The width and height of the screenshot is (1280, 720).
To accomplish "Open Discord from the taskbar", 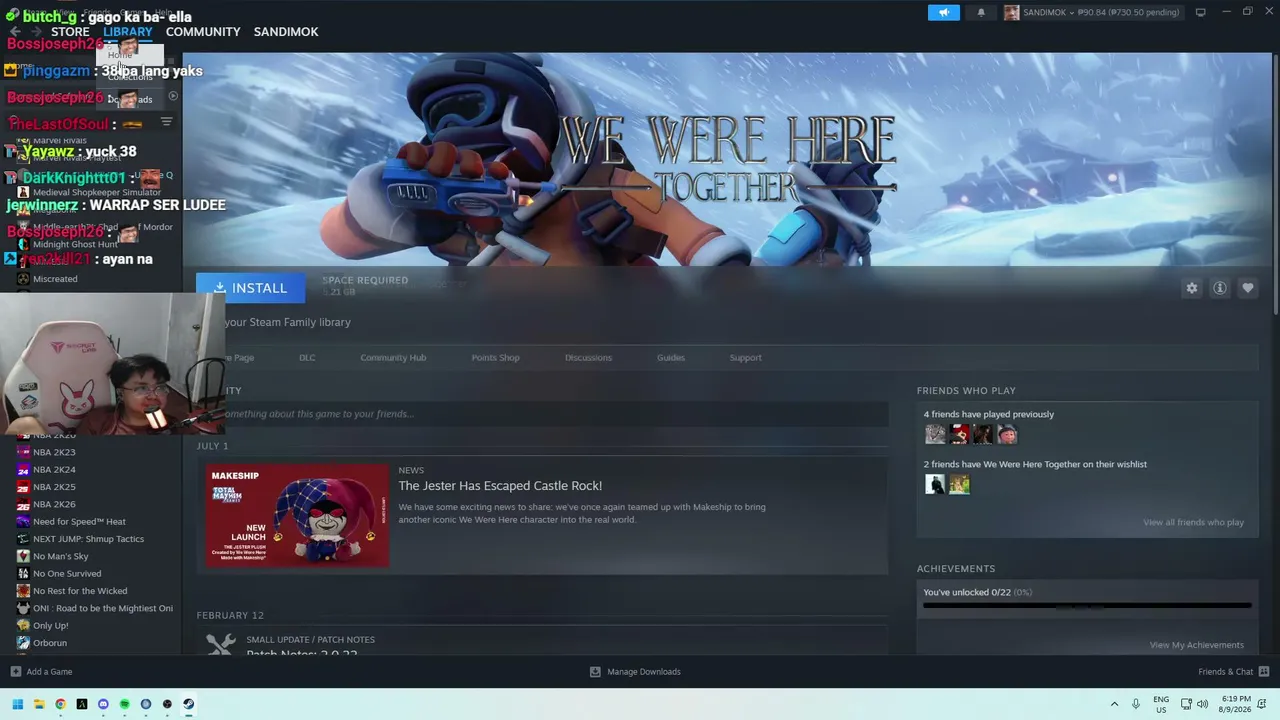I will pos(103,704).
